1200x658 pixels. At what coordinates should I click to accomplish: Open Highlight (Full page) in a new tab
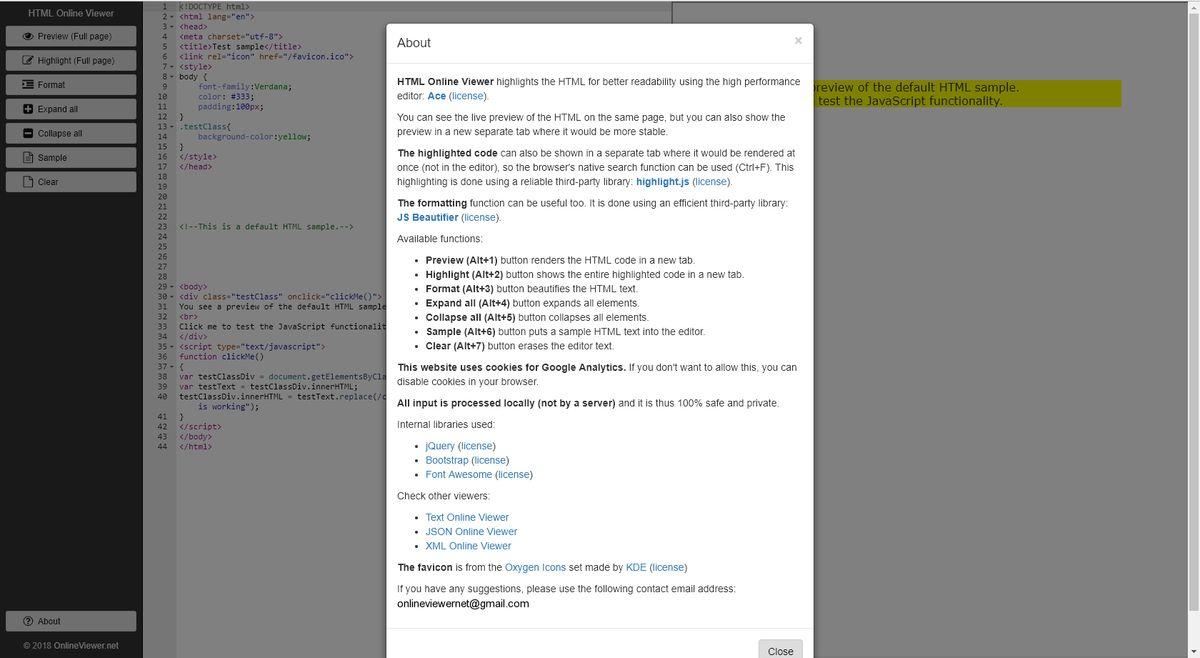70,60
